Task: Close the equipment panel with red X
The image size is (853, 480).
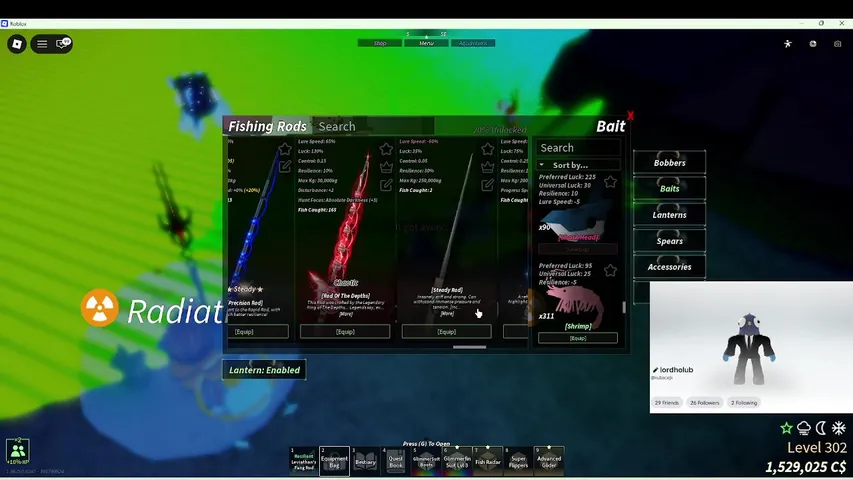Action: pyautogui.click(x=630, y=116)
